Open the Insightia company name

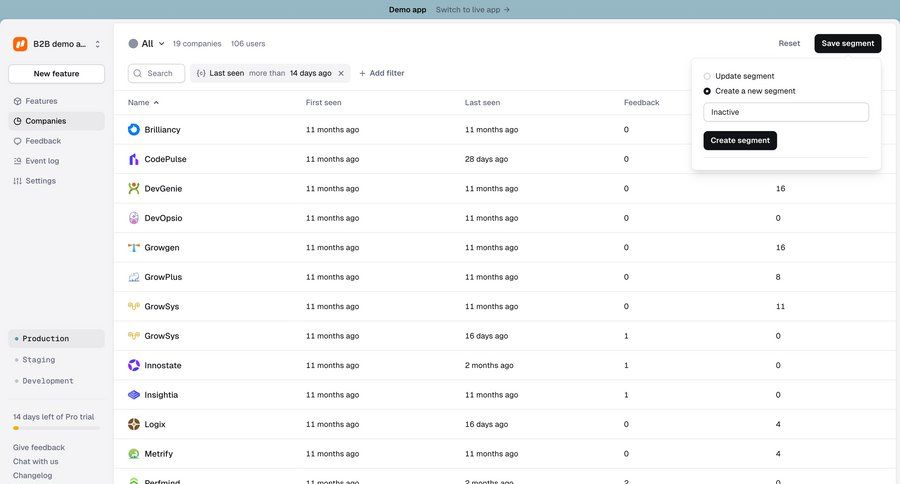click(x=161, y=395)
